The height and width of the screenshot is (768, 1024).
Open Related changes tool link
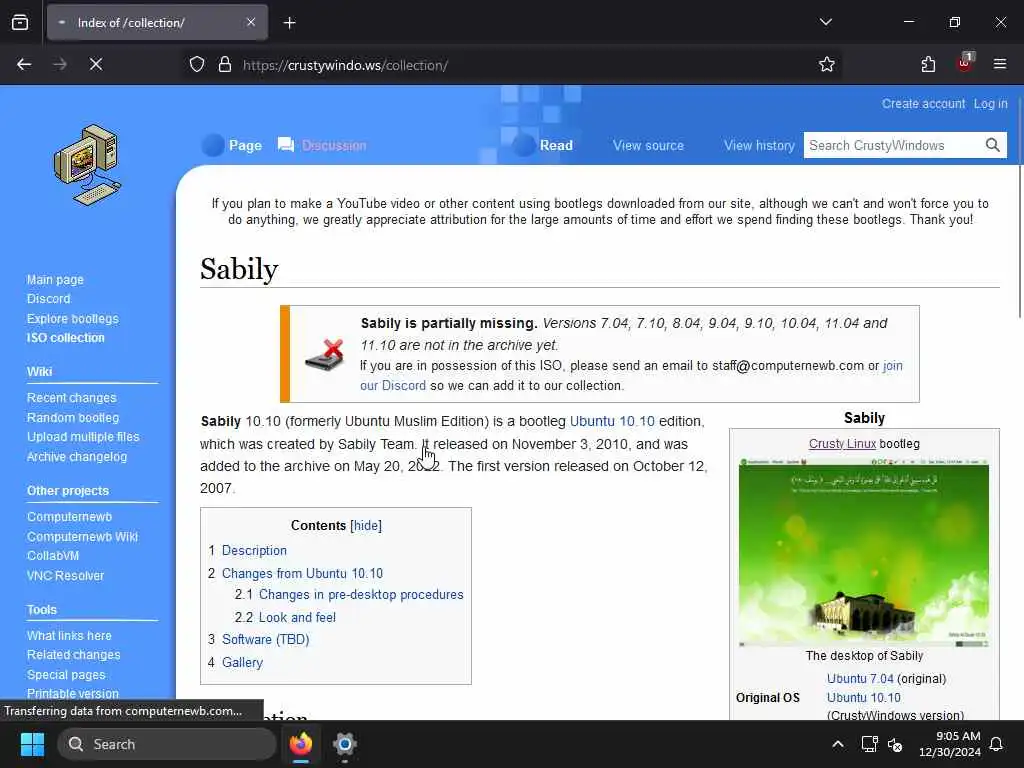[73, 654]
